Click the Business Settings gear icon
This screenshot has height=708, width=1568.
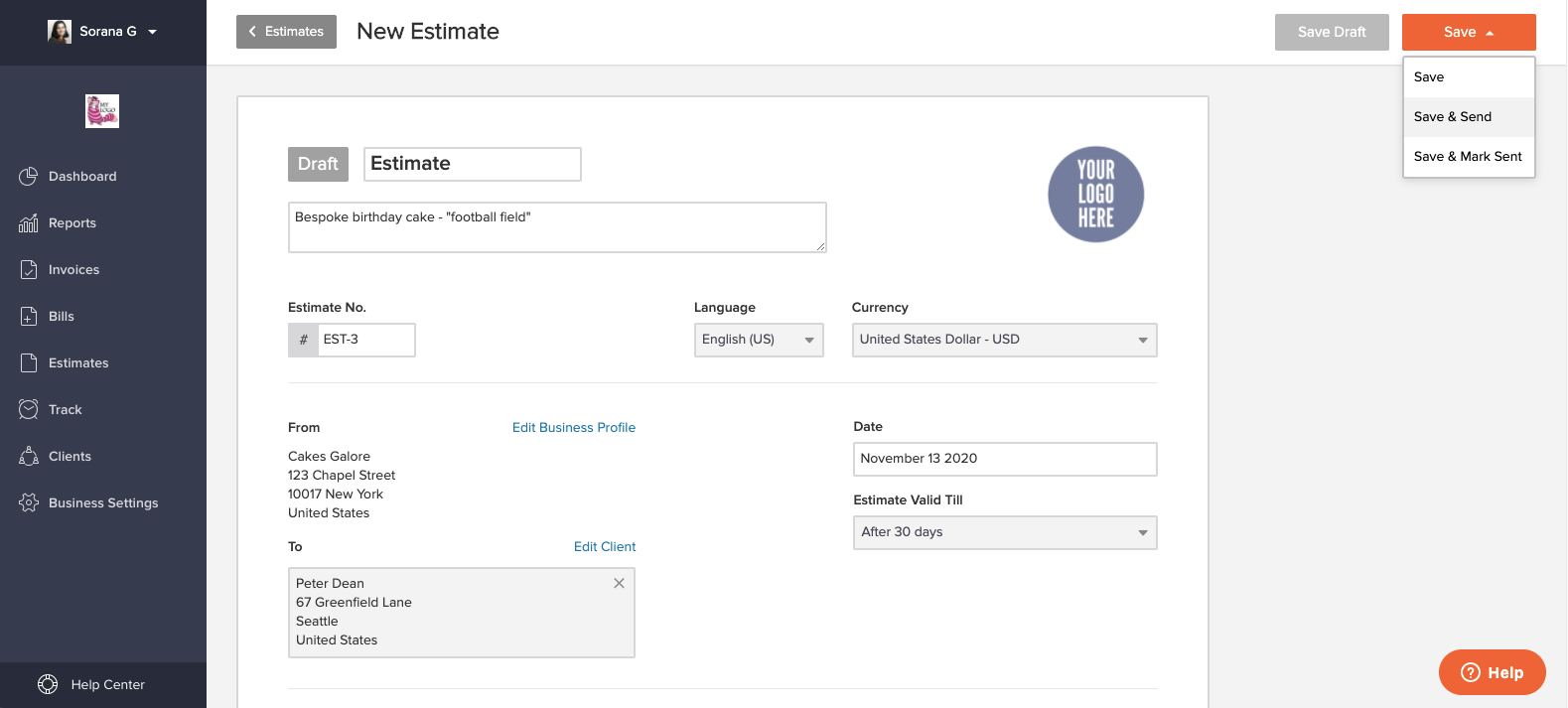point(29,503)
